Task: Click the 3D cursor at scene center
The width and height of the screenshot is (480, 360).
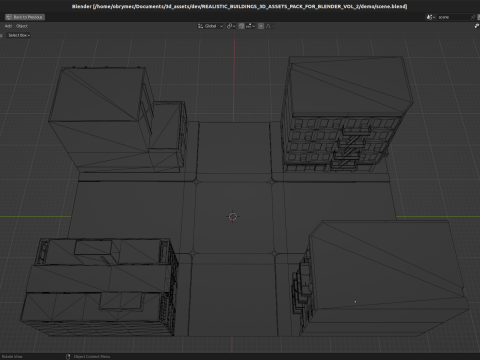Action: point(233,217)
